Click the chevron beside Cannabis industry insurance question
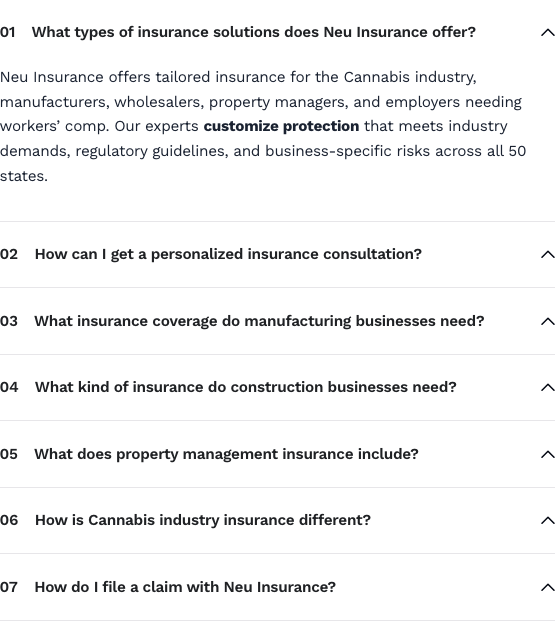This screenshot has width=555, height=621. pos(547,520)
